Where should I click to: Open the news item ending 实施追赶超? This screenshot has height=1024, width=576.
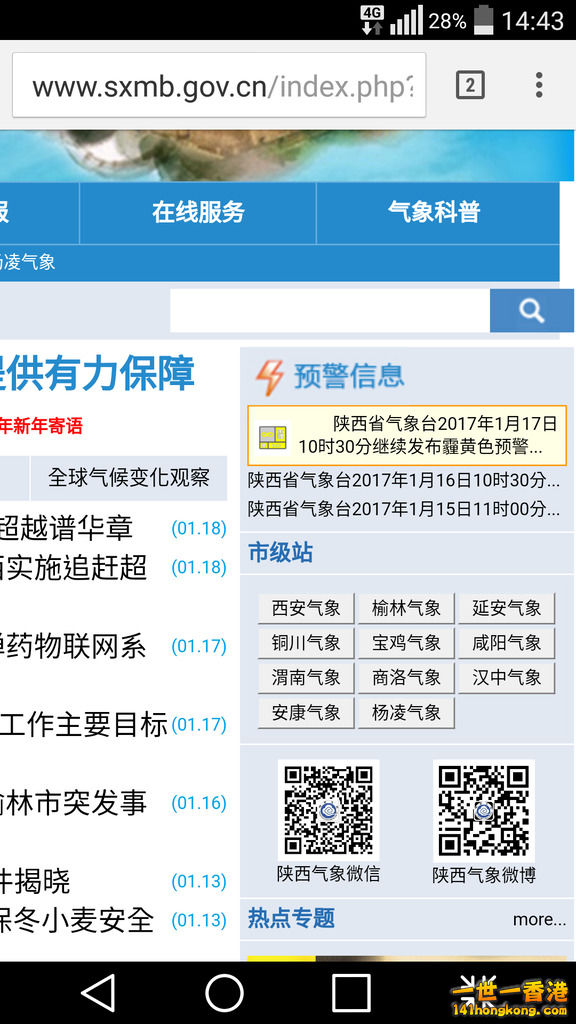point(73,567)
